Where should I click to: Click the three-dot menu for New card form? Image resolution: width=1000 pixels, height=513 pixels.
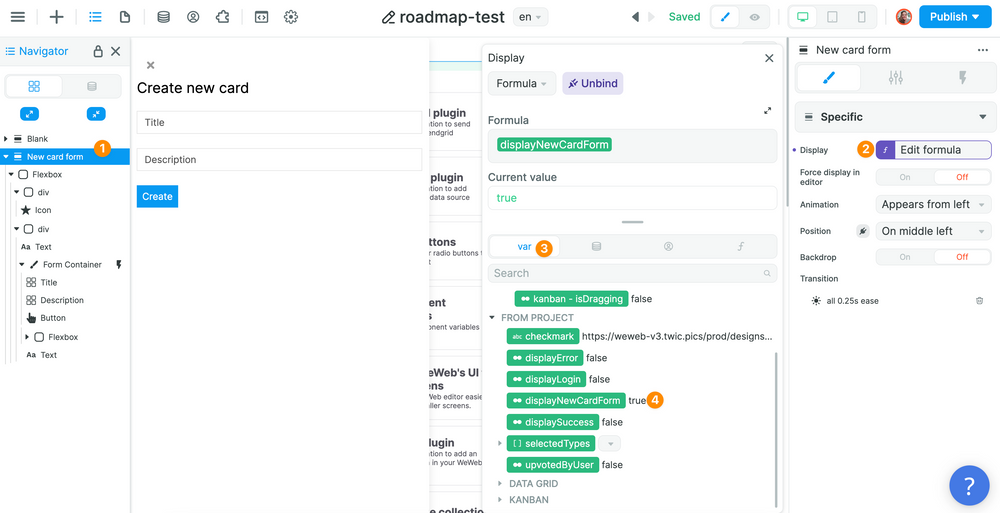[x=982, y=50]
